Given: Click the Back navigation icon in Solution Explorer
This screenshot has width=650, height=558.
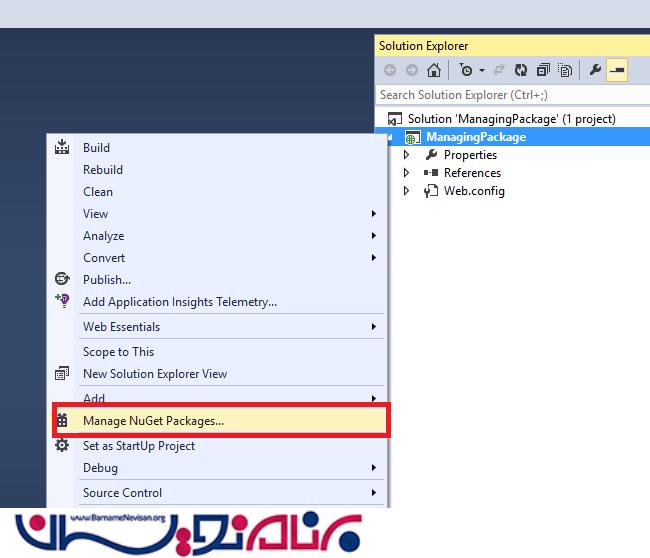Looking at the screenshot, I should (390, 70).
